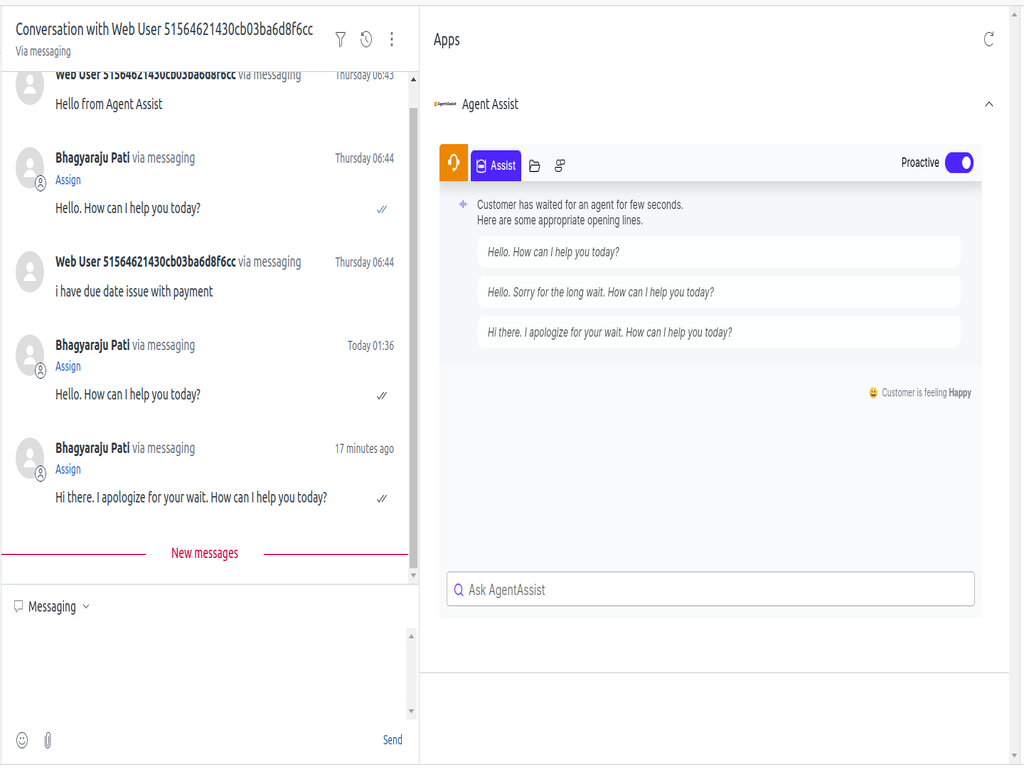The image size is (1024, 768).
Task: Click Send to submit the message
Action: 392,740
